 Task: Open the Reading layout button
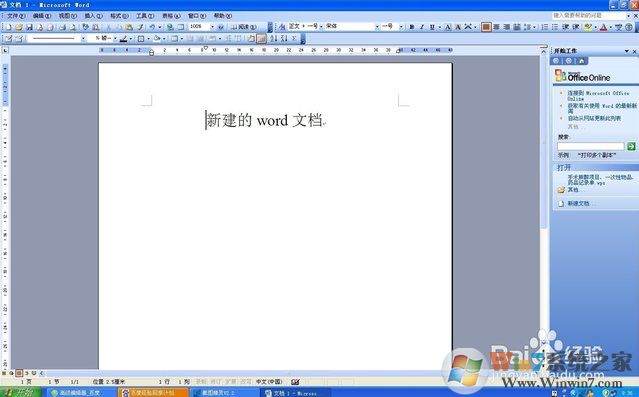click(244, 27)
